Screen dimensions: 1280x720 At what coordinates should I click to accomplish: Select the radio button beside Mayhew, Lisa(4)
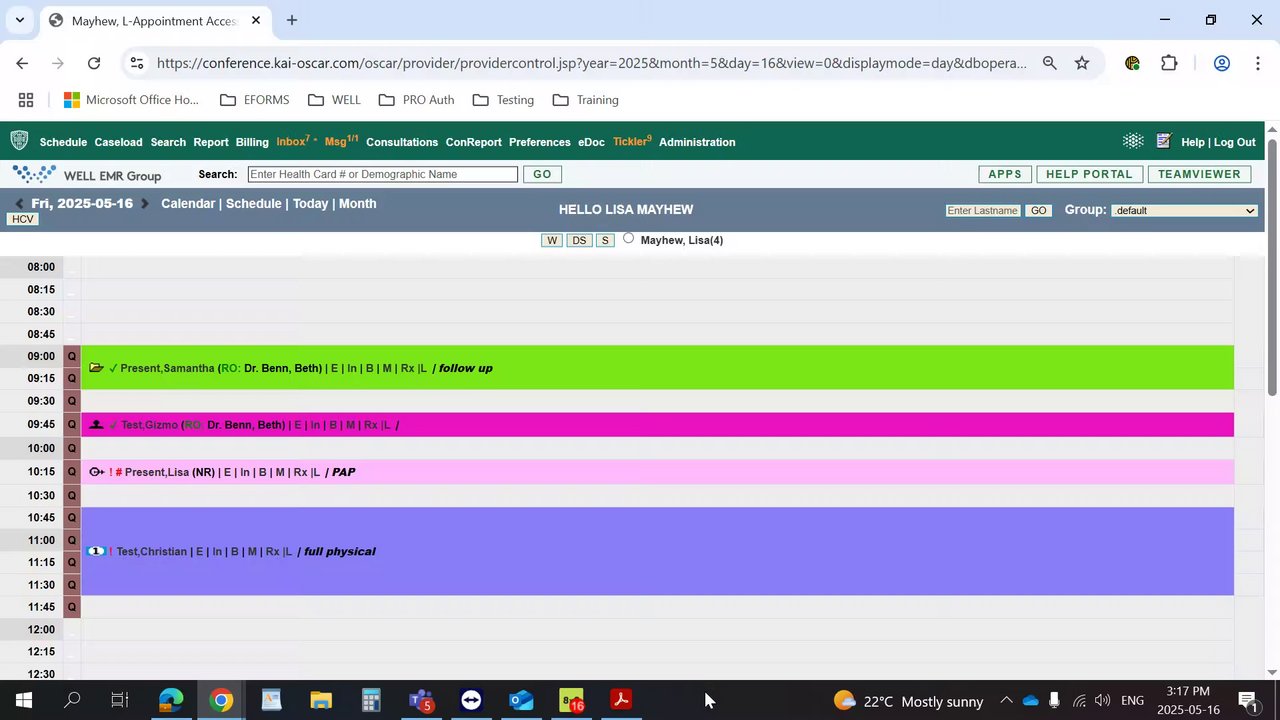pos(628,238)
